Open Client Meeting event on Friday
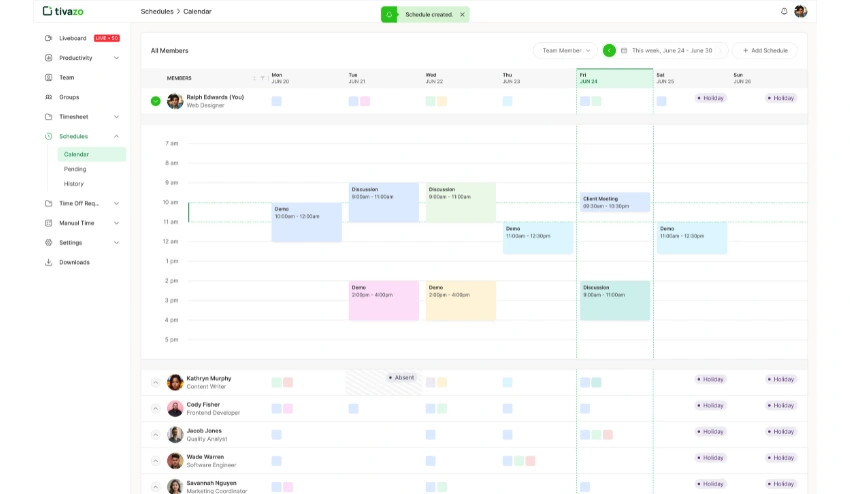Screen dimensions: 850x494 615,202
